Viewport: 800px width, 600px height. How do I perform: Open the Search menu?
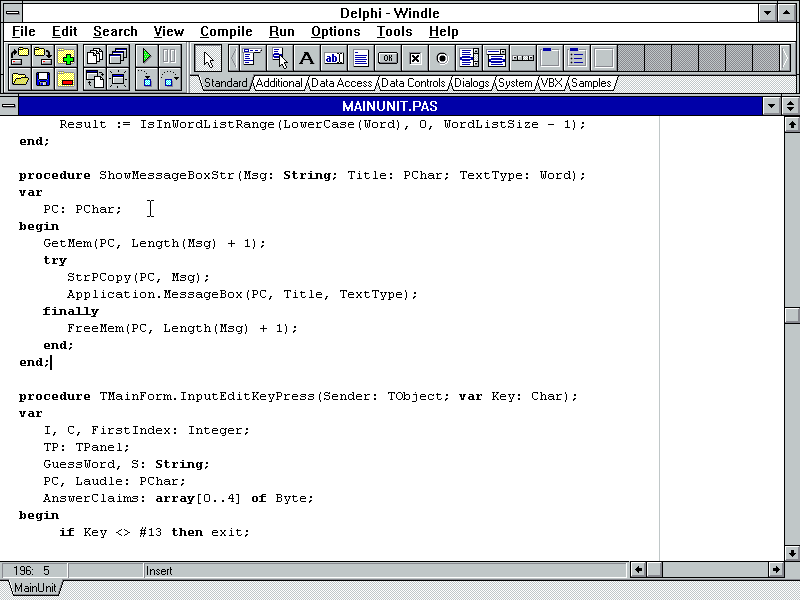coord(115,32)
